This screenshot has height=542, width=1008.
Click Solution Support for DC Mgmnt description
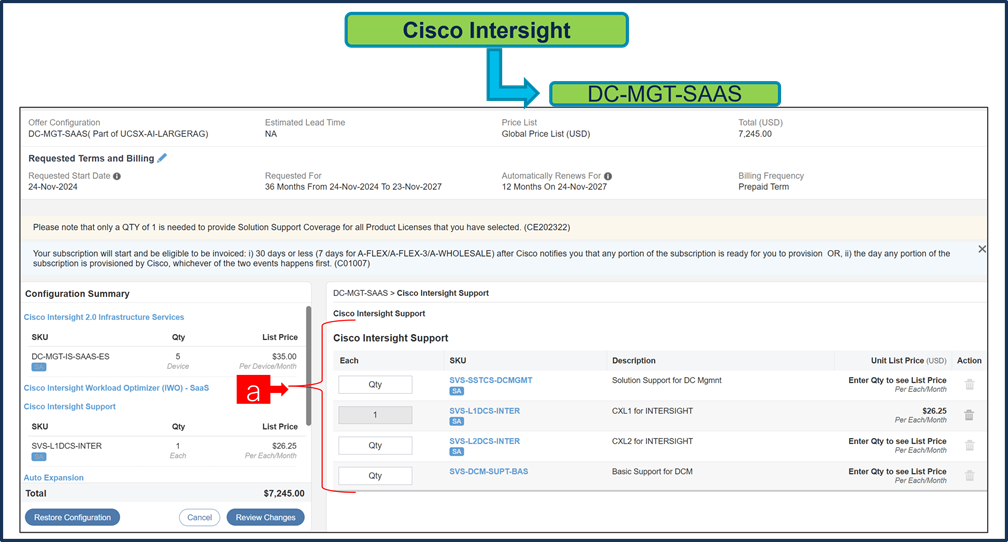click(667, 380)
